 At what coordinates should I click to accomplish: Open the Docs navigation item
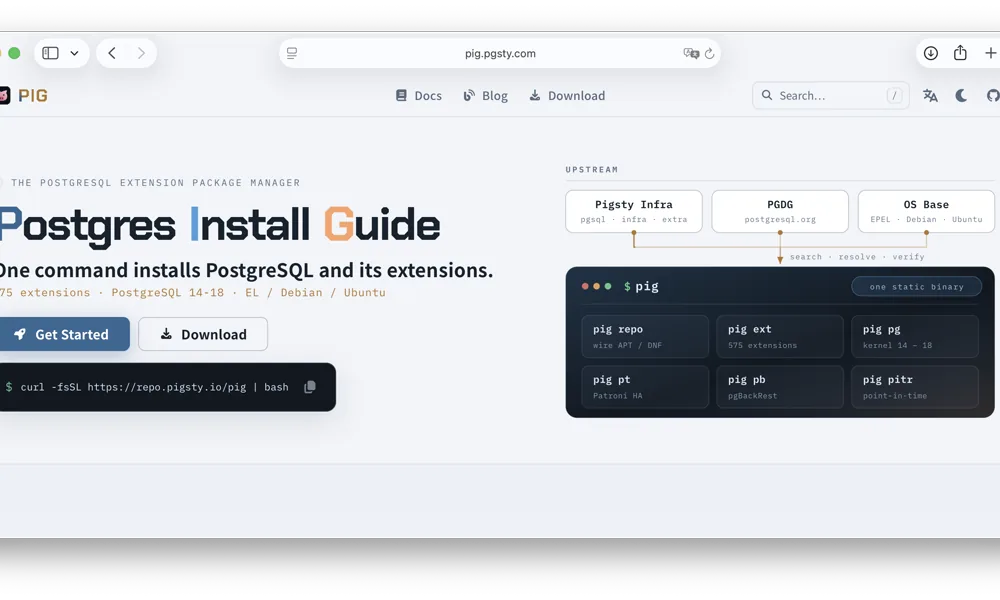click(x=418, y=96)
